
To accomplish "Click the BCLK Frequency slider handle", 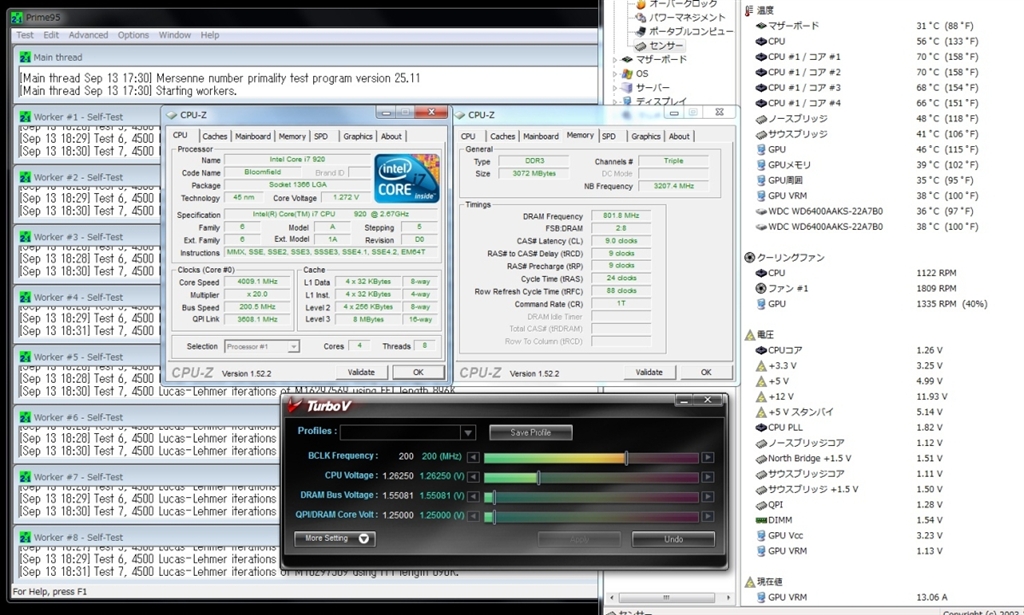I will click(x=627, y=457).
